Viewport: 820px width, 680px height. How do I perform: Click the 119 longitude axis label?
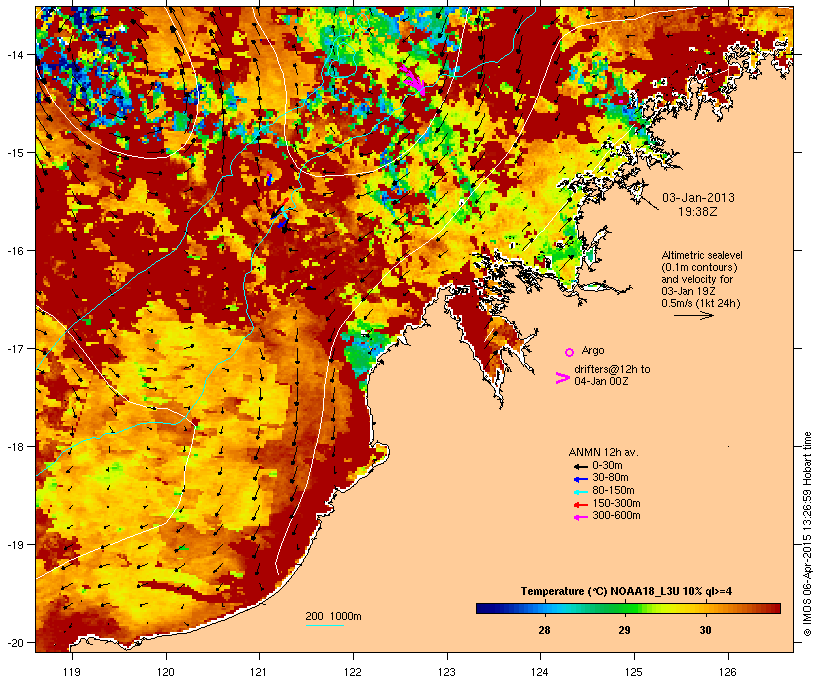pyautogui.click(x=72, y=672)
